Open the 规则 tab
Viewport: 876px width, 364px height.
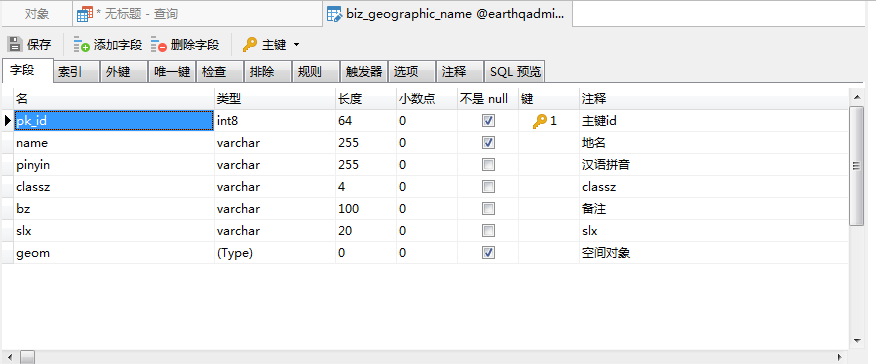[x=316, y=71]
